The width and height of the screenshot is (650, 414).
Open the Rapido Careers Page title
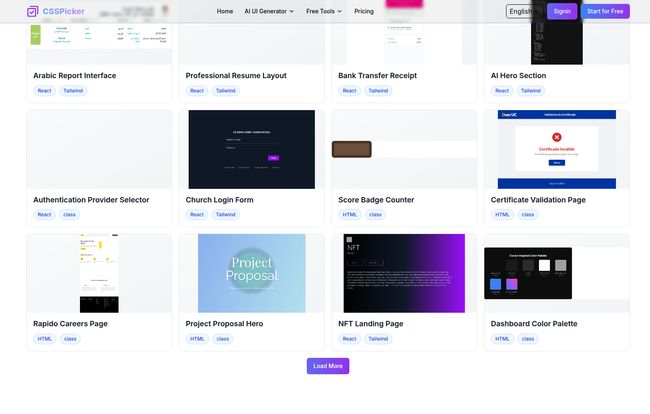pos(70,324)
